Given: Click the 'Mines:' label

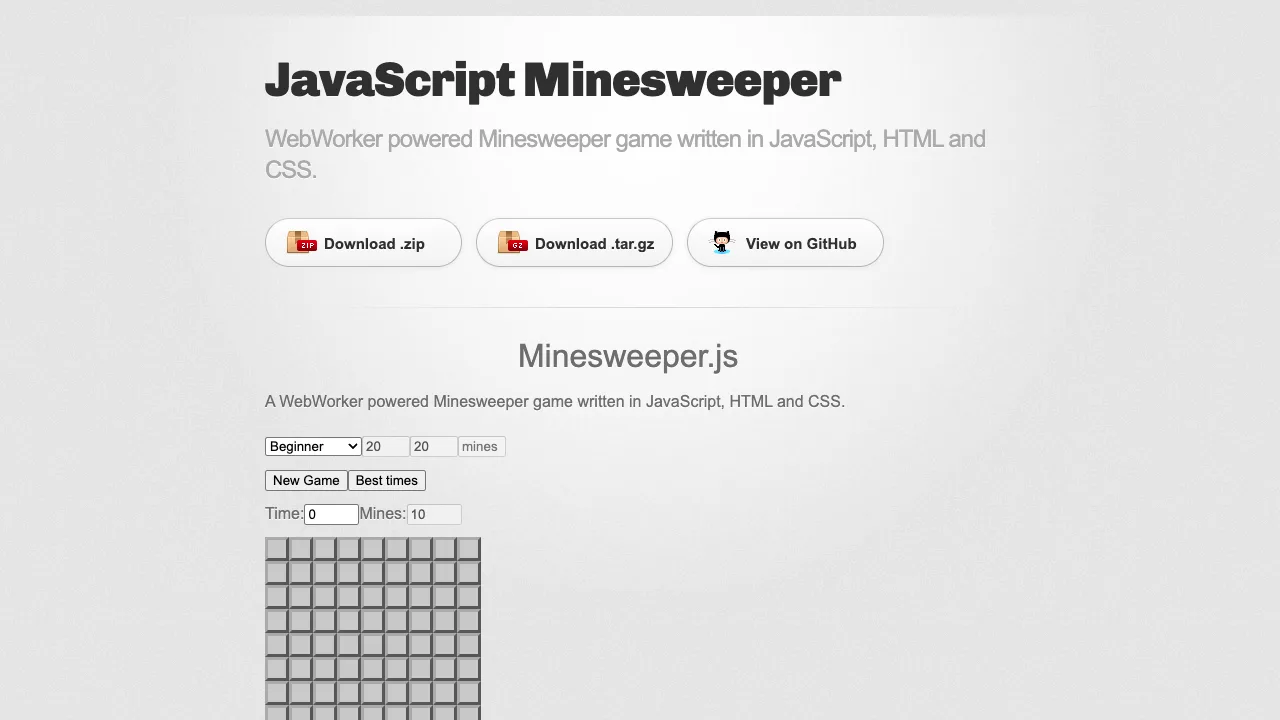Looking at the screenshot, I should point(383,513).
